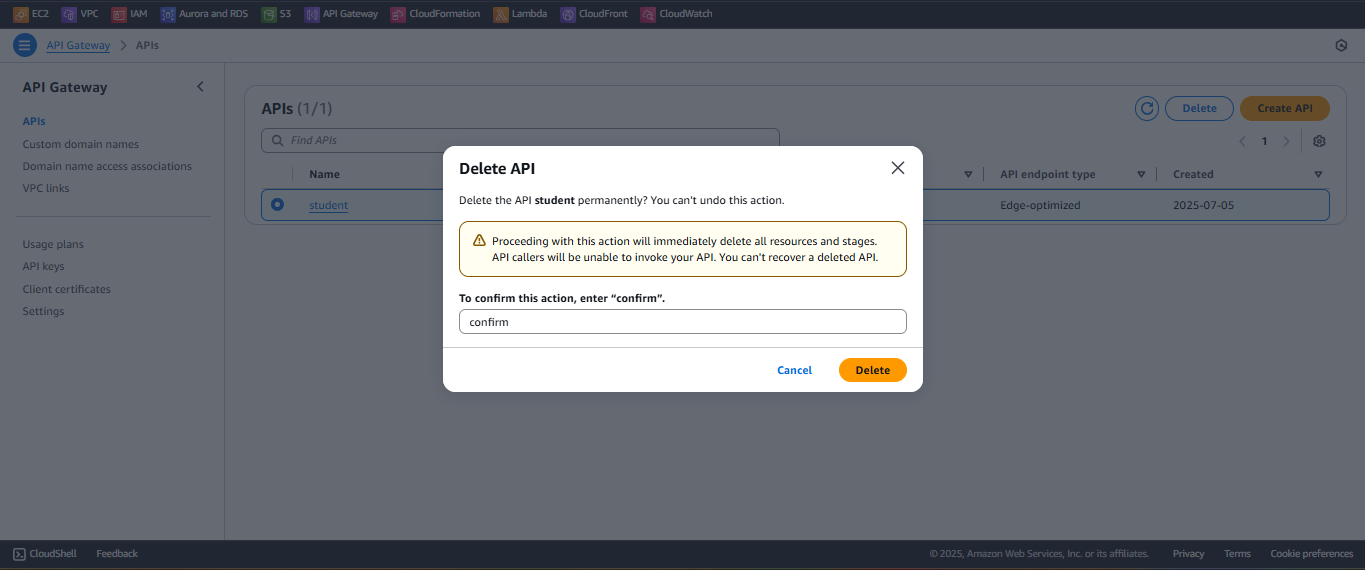Open the VPC service shortcut

[x=80, y=14]
